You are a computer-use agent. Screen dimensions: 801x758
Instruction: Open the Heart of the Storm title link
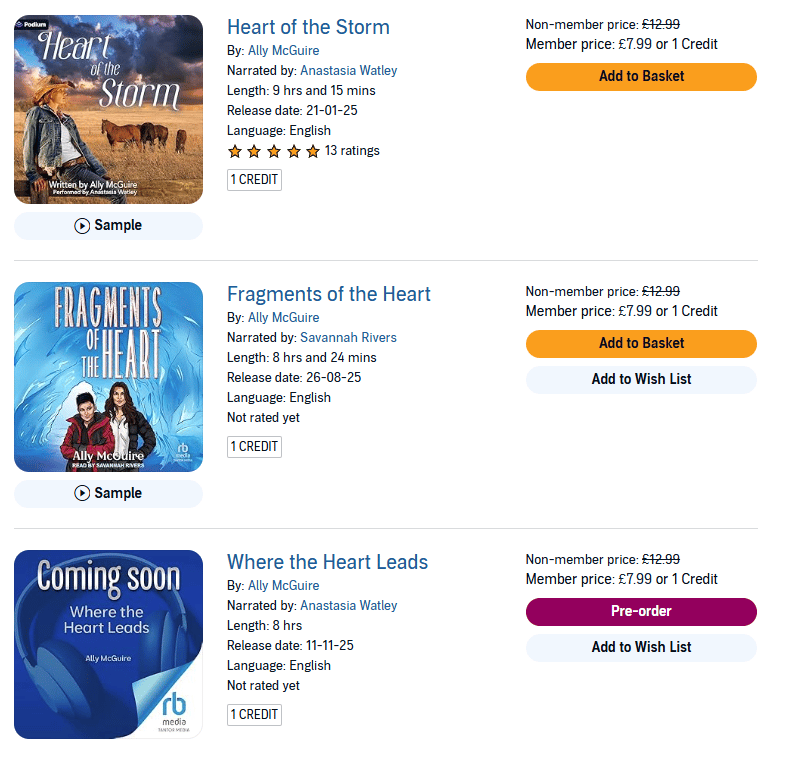308,27
